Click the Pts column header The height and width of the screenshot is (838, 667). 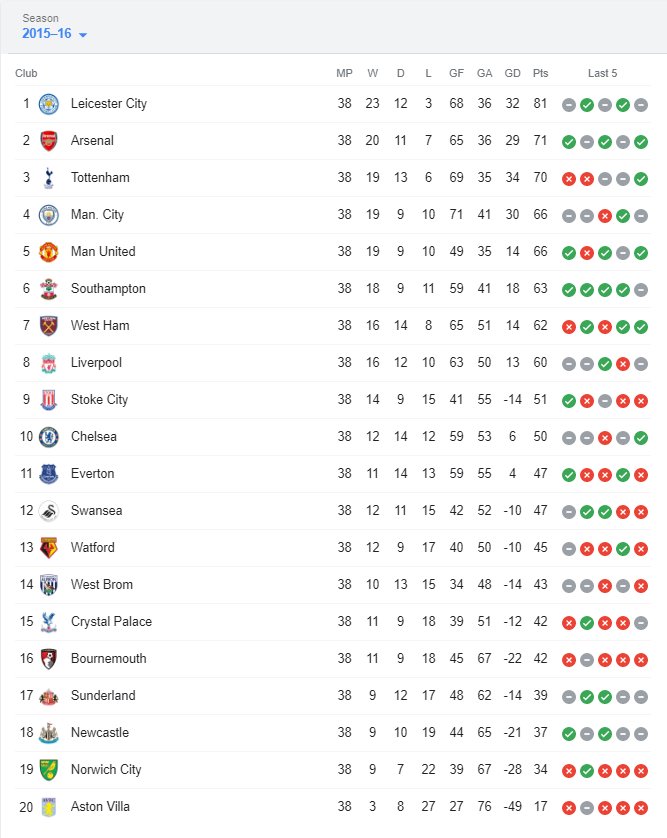[x=541, y=73]
